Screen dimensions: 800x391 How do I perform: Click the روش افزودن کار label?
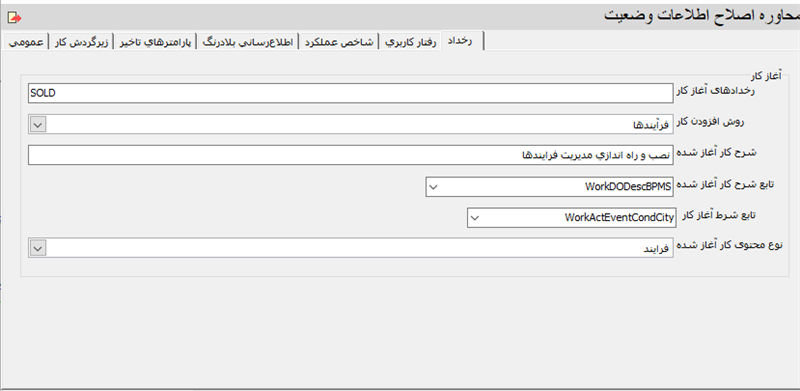tap(711, 121)
